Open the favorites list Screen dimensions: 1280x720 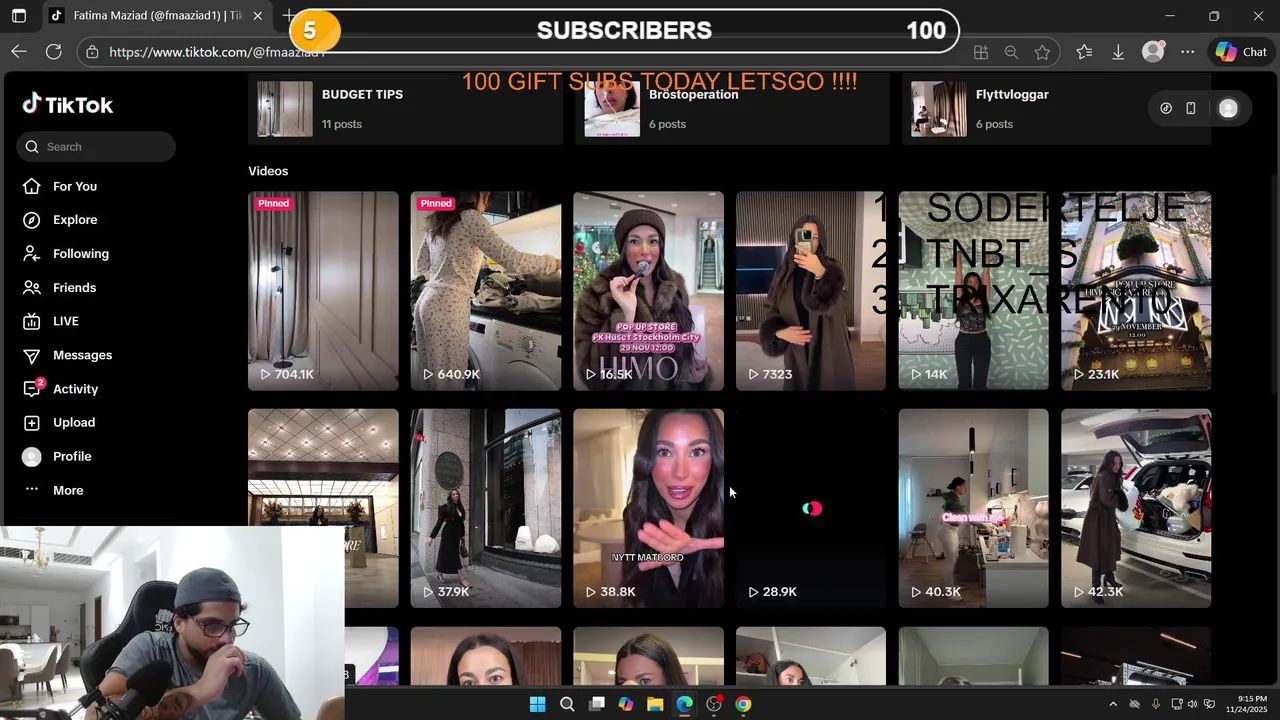[x=1084, y=52]
